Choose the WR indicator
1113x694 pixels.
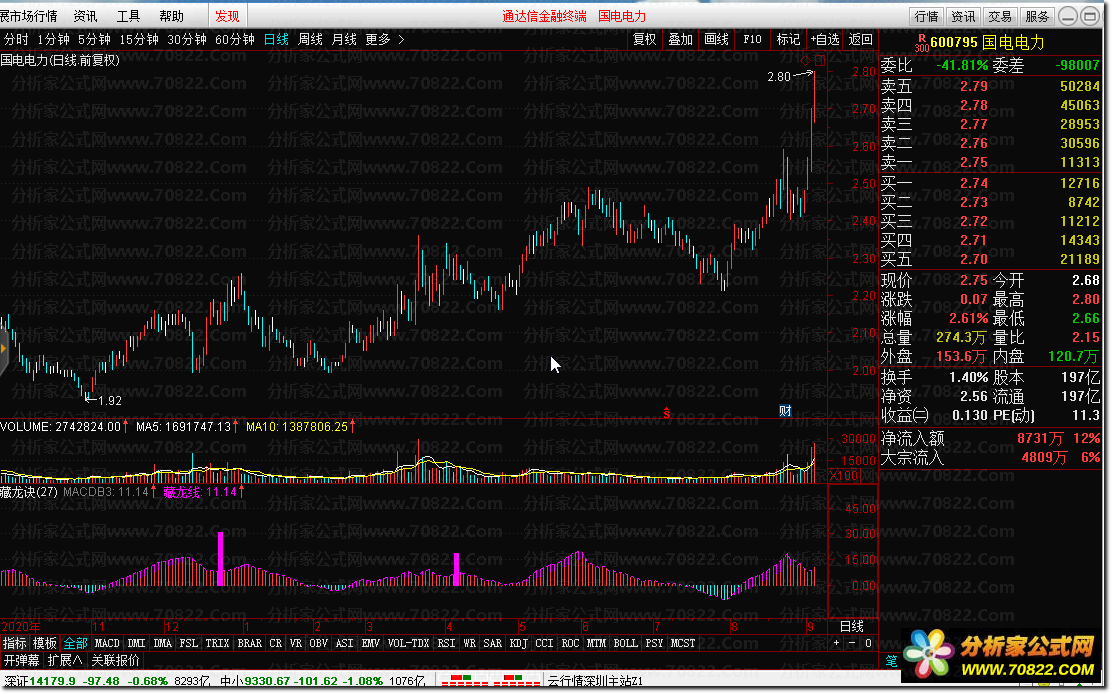(469, 644)
